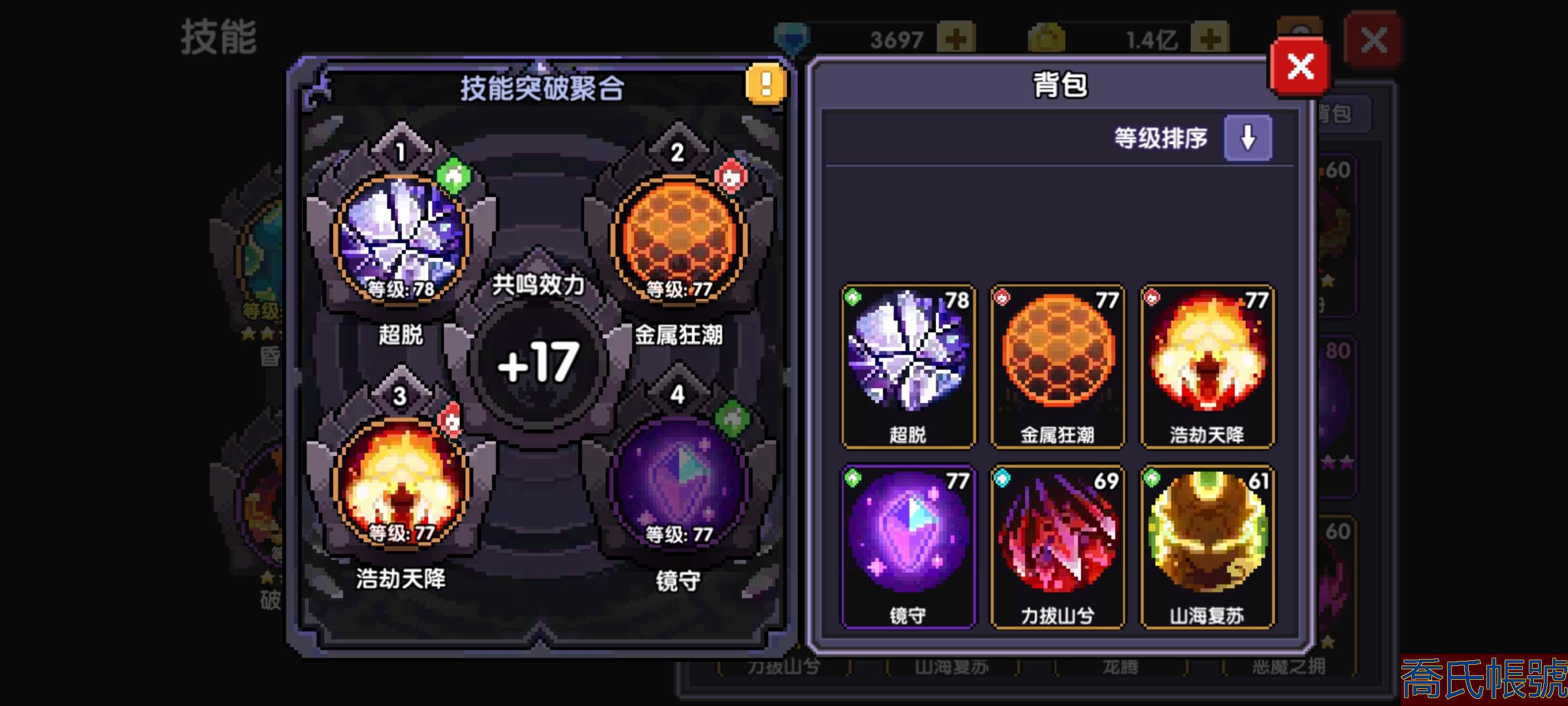The image size is (1568, 706).
Task: Pick 力拔山兮 level 69 in backpack
Action: tap(1058, 547)
